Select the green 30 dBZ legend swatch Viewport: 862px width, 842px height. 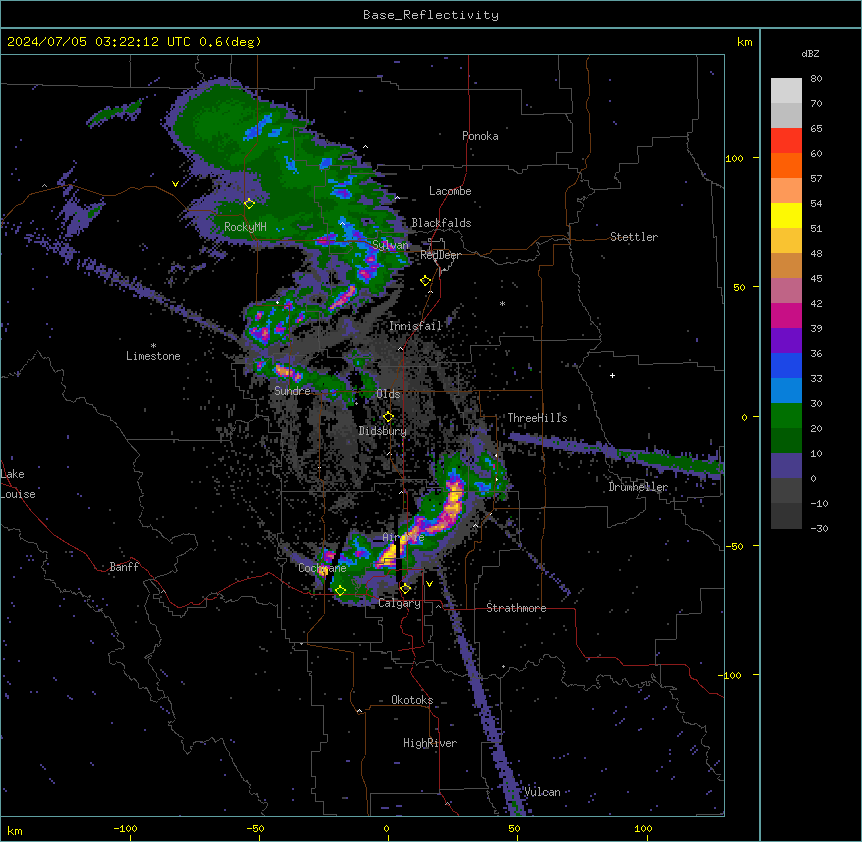click(x=786, y=416)
